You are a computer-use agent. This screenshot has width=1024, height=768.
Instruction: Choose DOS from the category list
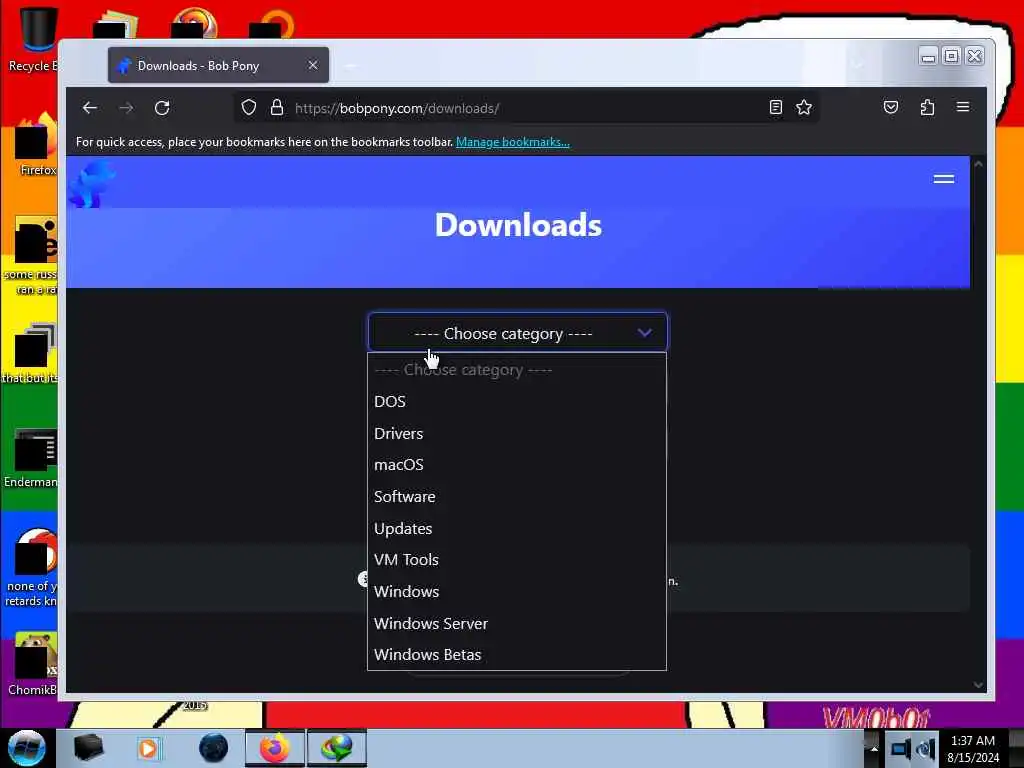click(x=517, y=402)
